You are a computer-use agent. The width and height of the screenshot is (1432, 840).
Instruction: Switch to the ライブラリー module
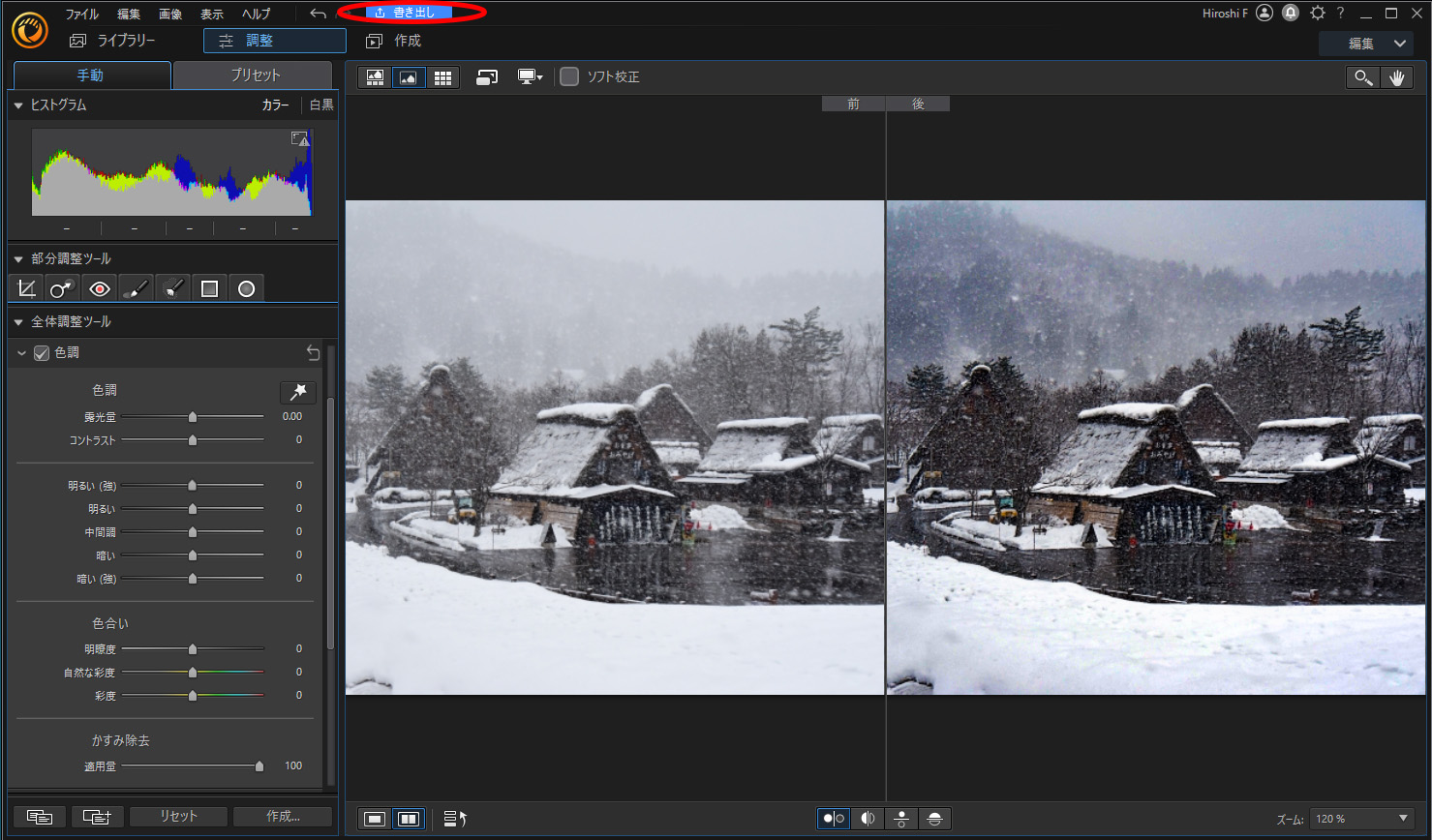[x=112, y=41]
